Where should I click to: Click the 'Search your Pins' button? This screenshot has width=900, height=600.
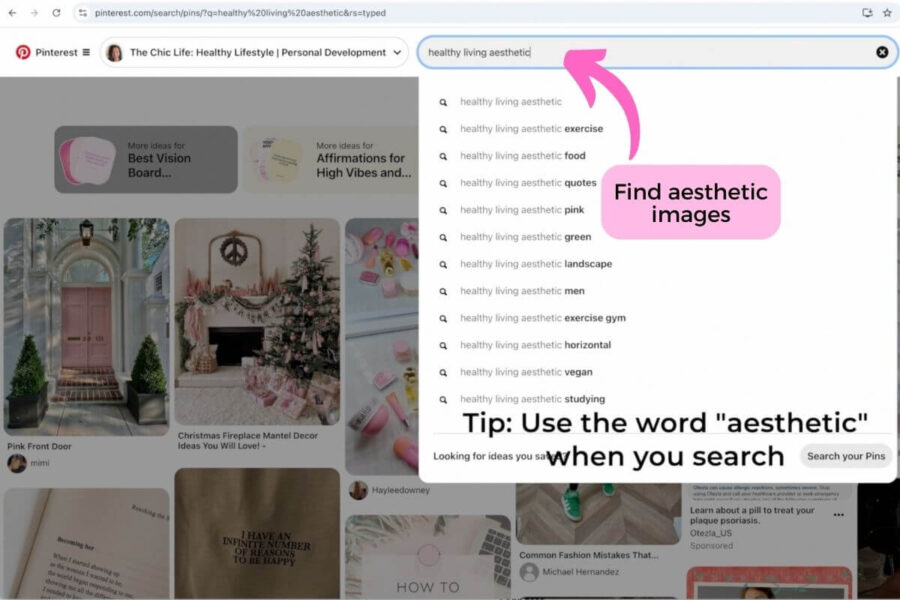coord(846,456)
